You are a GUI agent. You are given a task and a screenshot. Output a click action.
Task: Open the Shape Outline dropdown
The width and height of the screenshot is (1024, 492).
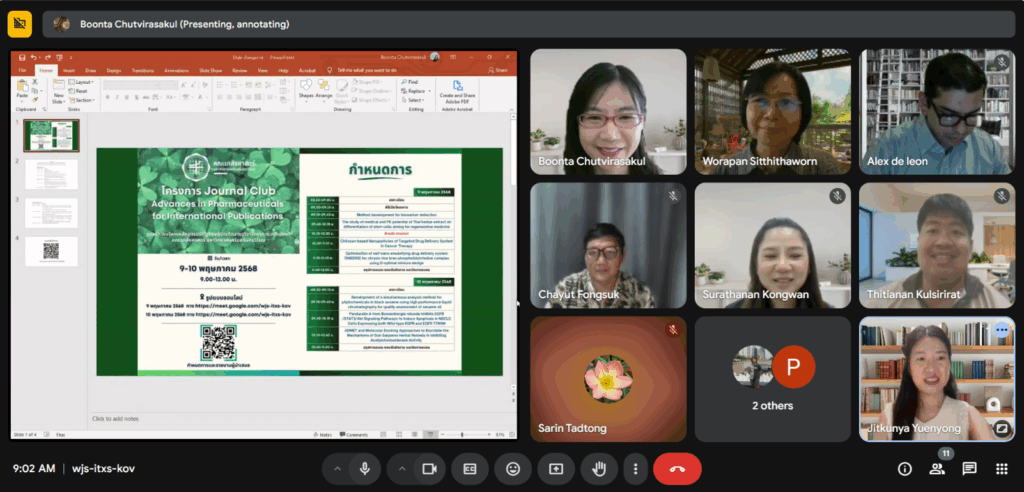click(x=372, y=91)
